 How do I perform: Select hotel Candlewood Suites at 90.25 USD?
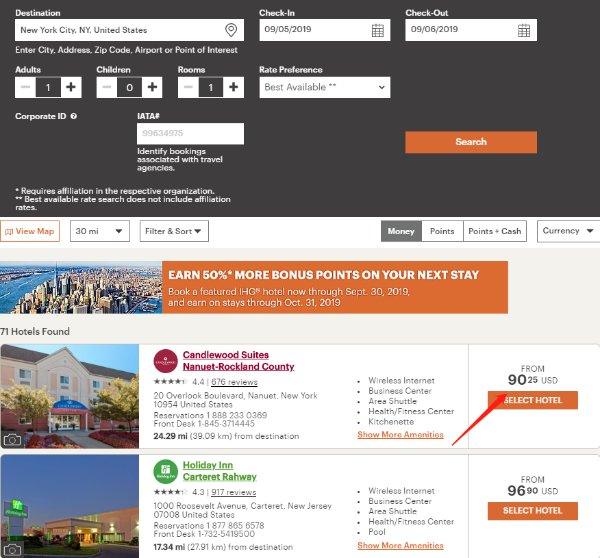tap(533, 400)
